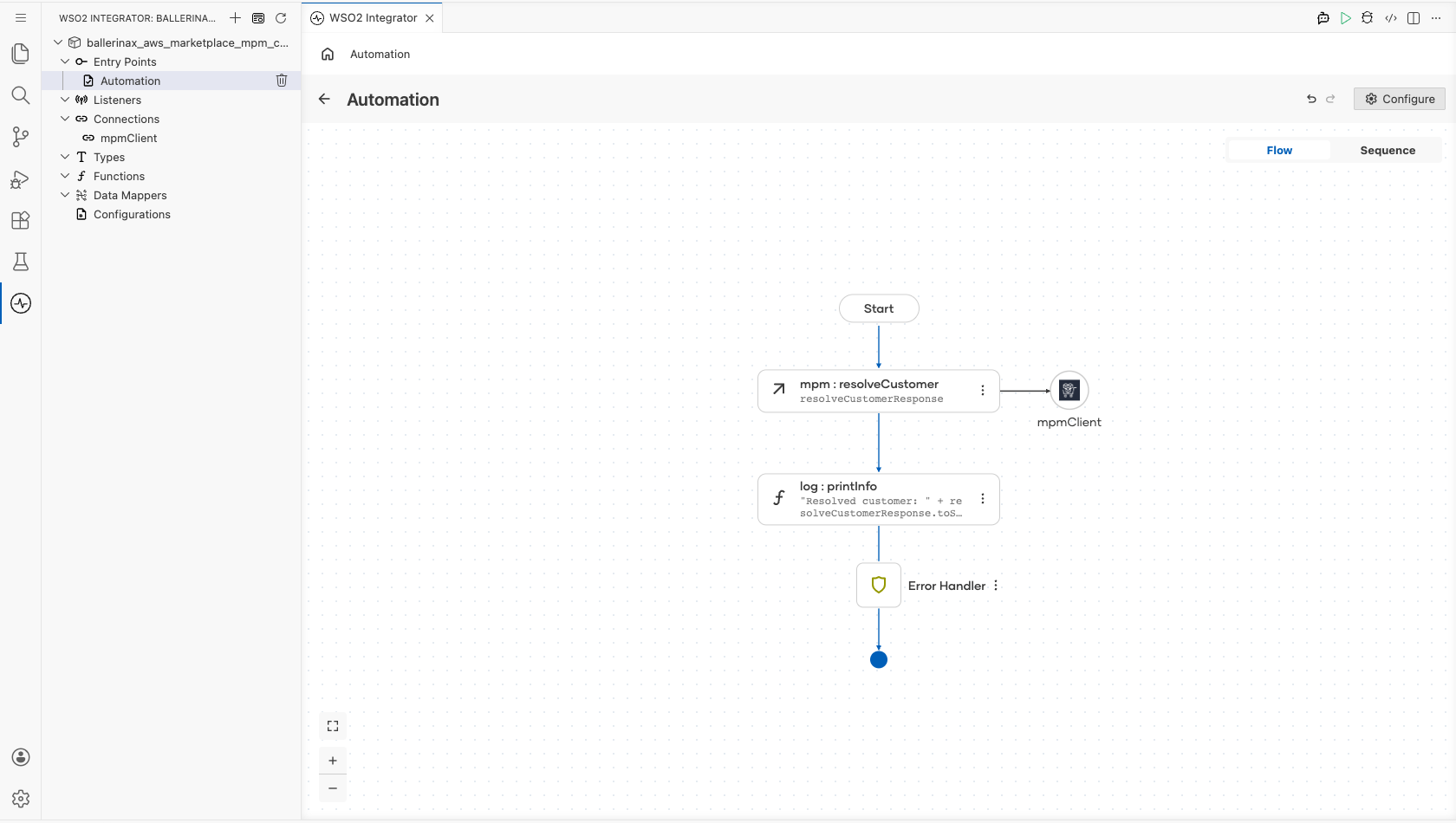Viewport: 1456px width, 823px height.
Task: Collapse the Functions section
Action: pyautogui.click(x=65, y=176)
